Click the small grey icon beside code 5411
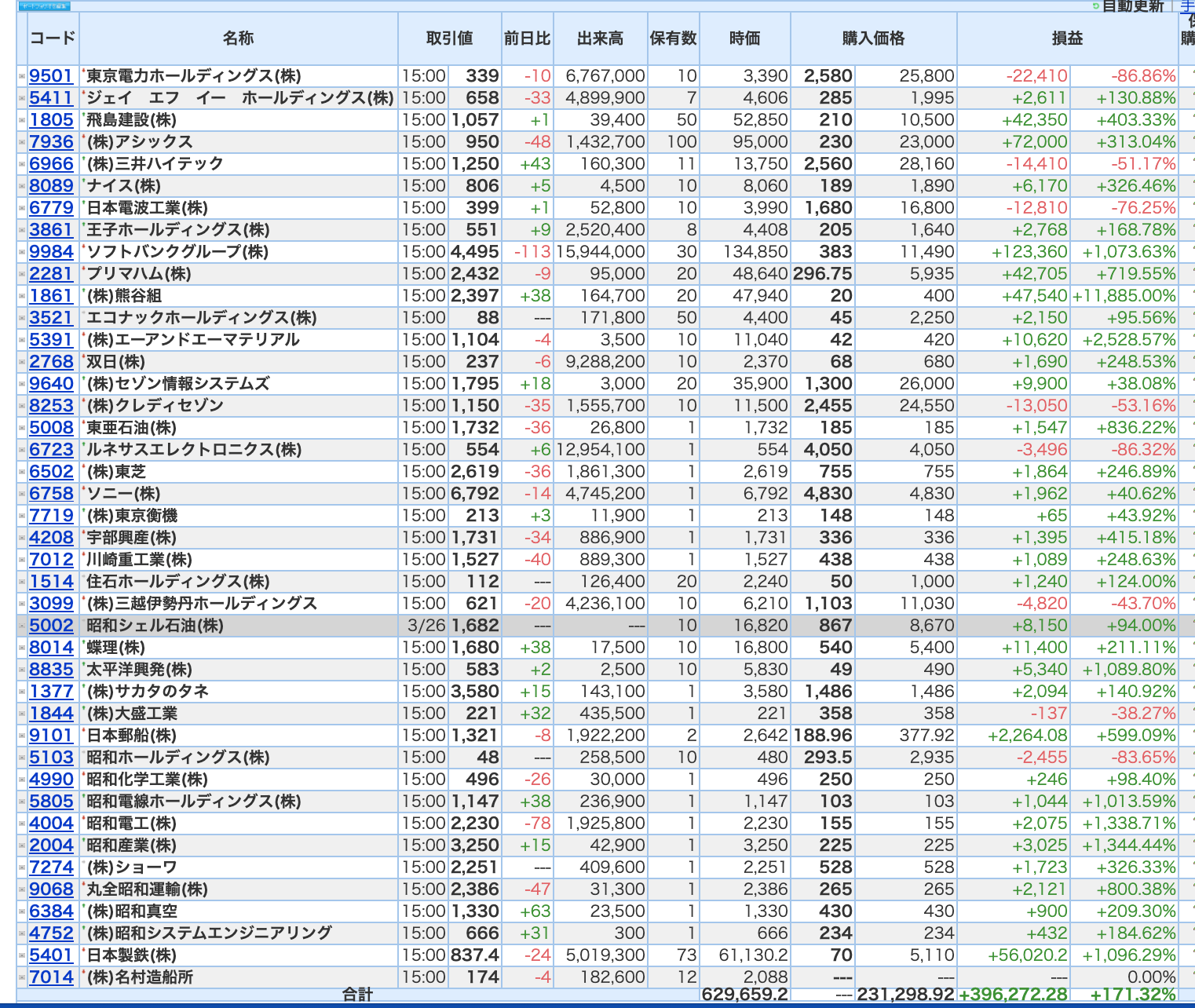 pos(22,98)
